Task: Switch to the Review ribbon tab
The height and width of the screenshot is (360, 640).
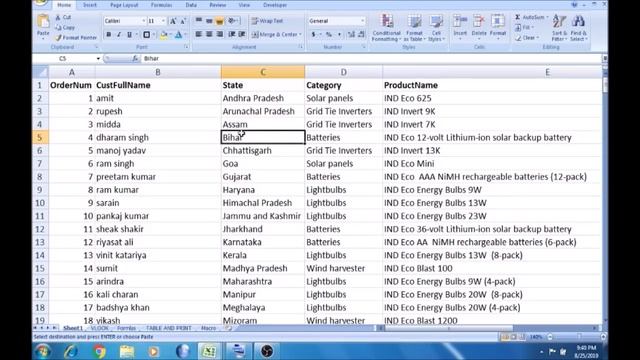Action: click(218, 5)
